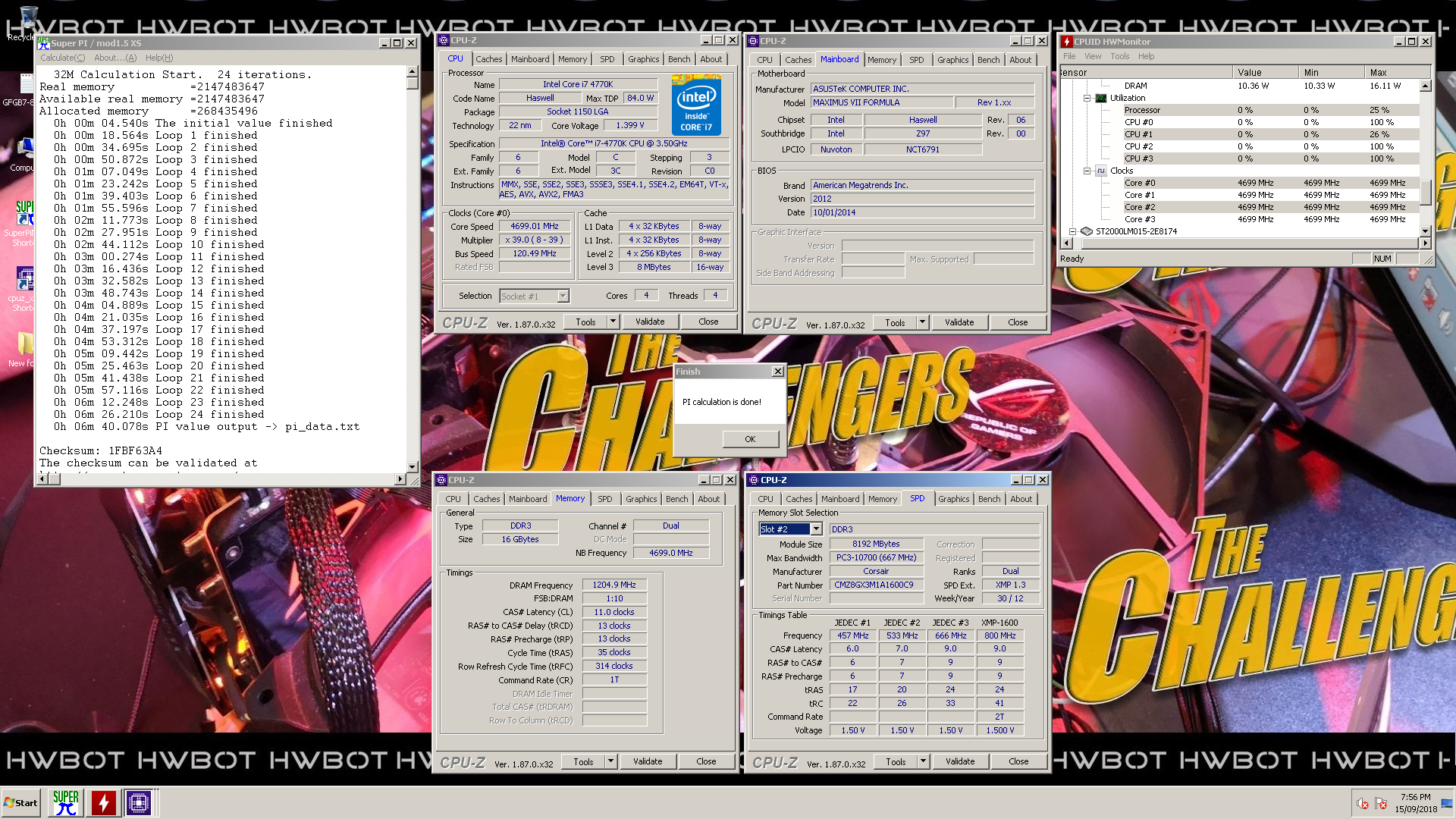Click the title icon of CPU-Z CPU window

point(444,40)
